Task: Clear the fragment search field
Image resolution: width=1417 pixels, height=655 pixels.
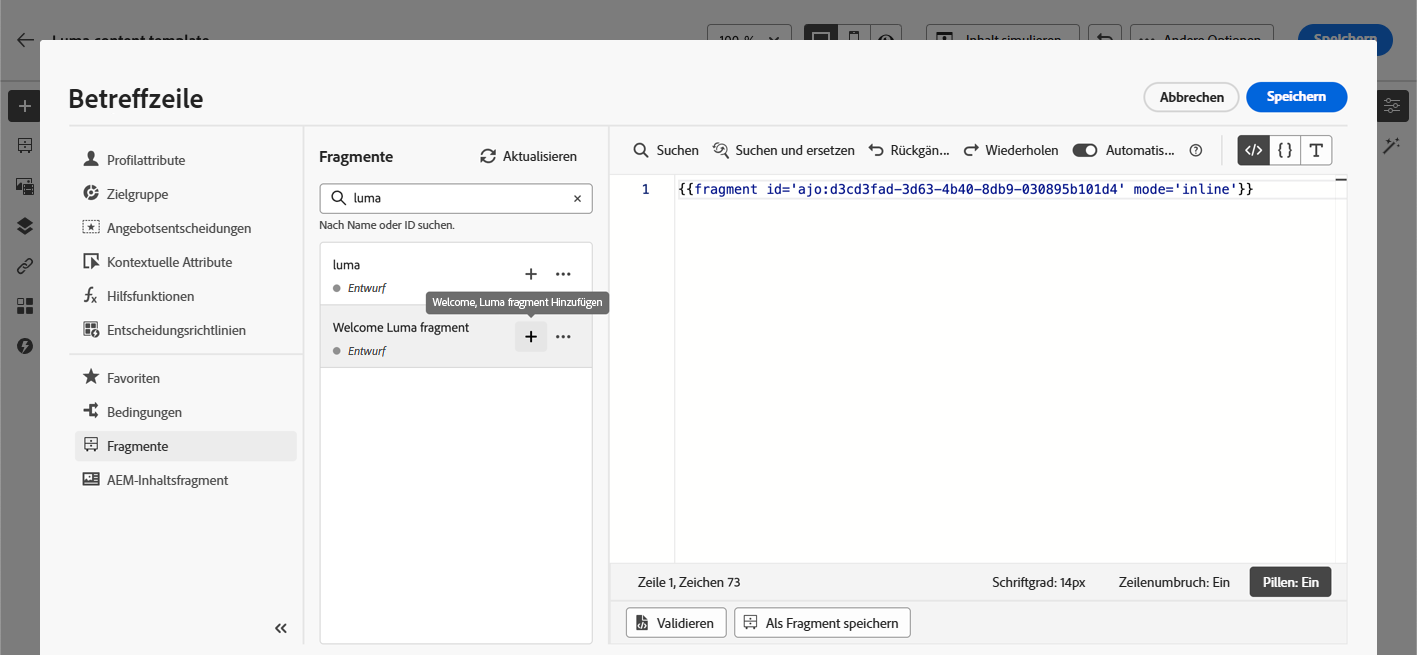Action: pyautogui.click(x=577, y=198)
